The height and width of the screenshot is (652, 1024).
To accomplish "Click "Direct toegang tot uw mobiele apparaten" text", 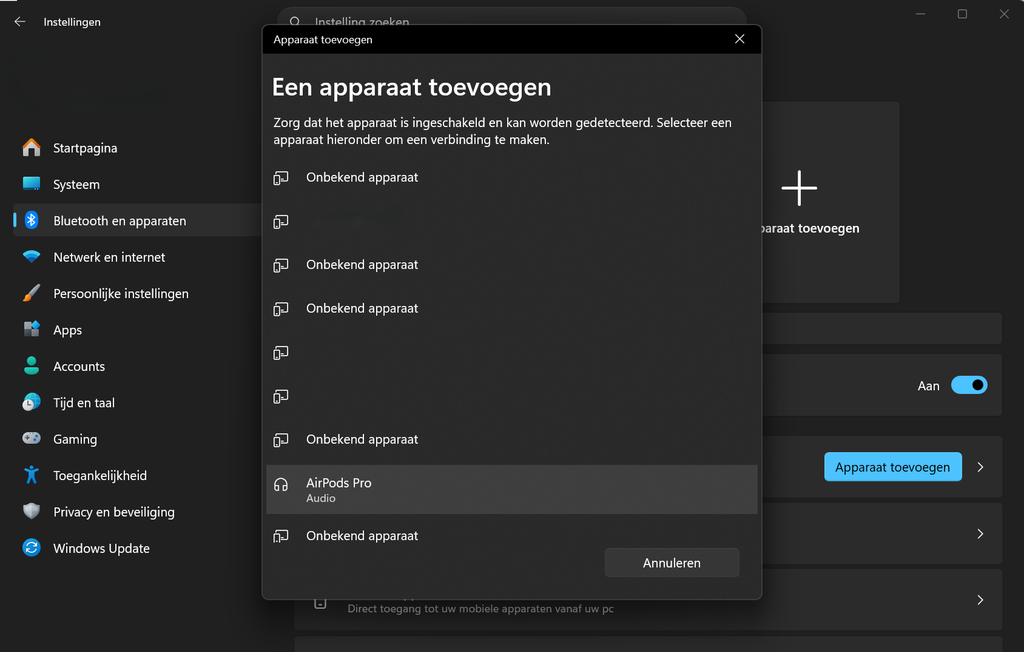I will pos(480,609).
